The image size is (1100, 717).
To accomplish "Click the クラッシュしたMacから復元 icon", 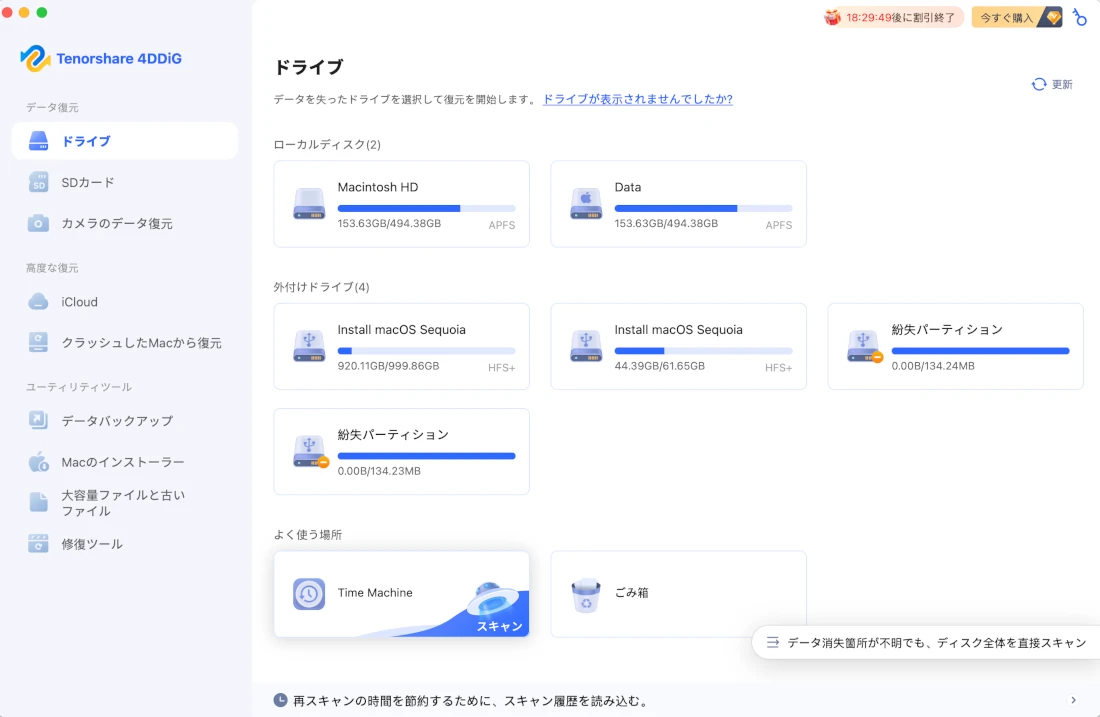I will (x=38, y=342).
